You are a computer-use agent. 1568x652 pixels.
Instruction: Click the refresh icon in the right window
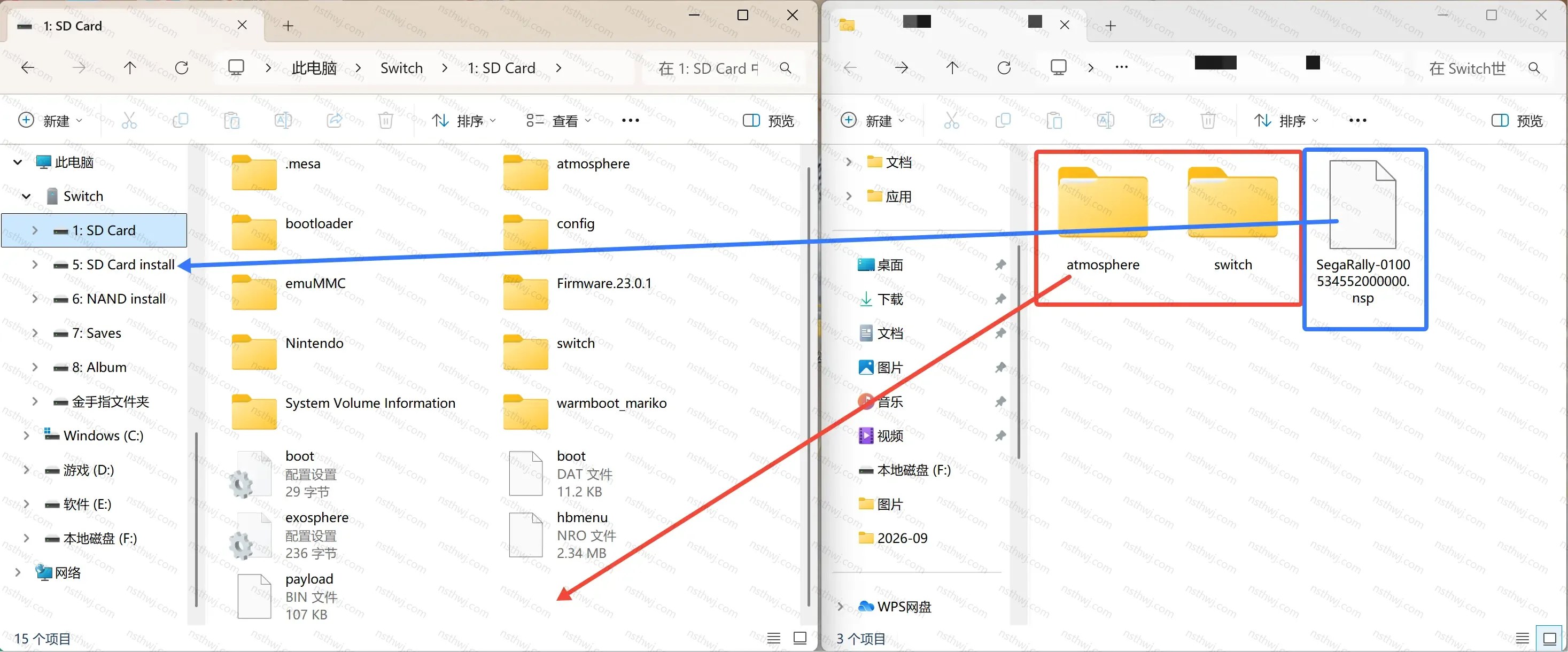pyautogui.click(x=1004, y=67)
